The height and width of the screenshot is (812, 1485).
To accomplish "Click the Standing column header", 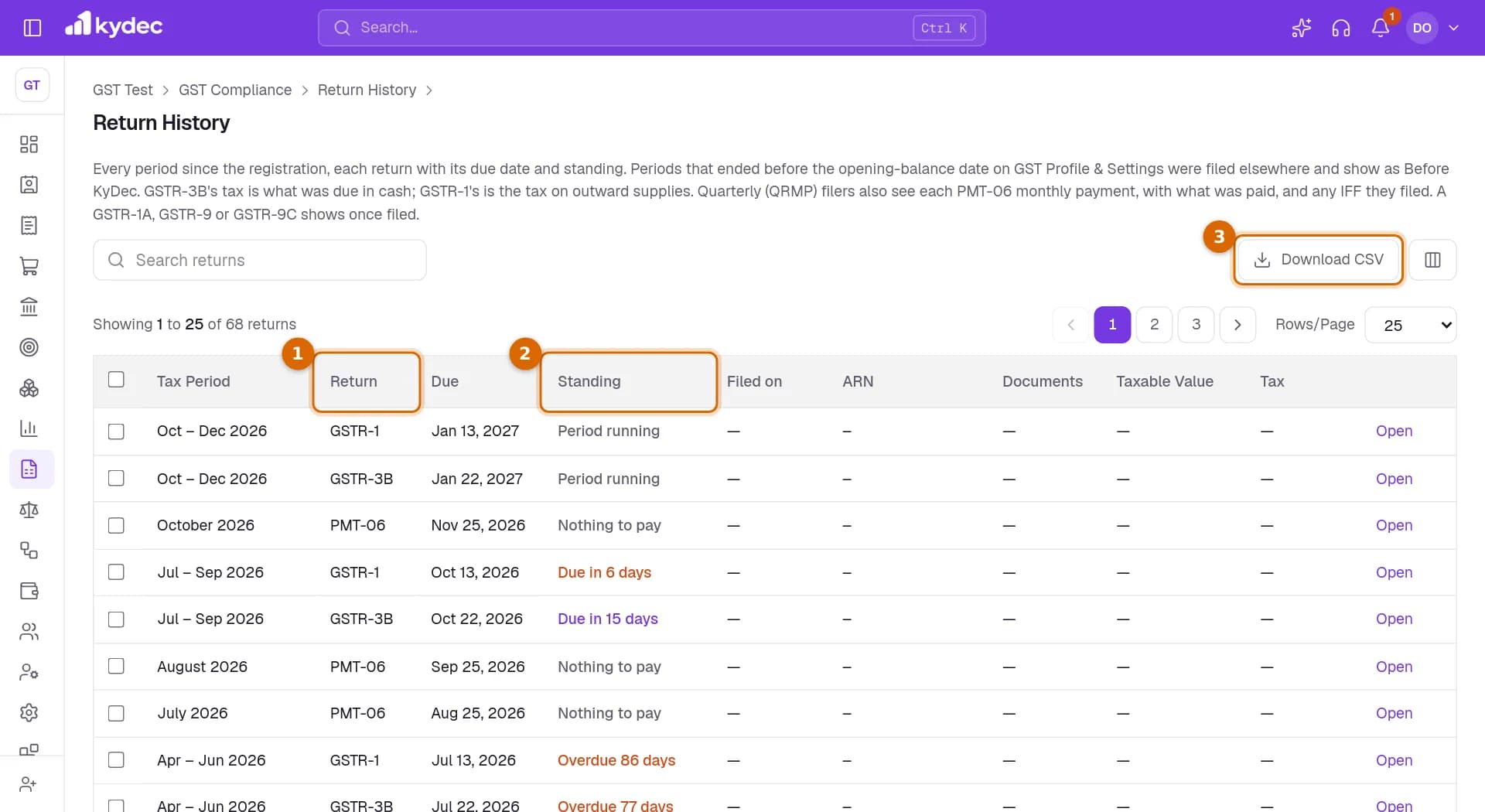I will coord(589,381).
